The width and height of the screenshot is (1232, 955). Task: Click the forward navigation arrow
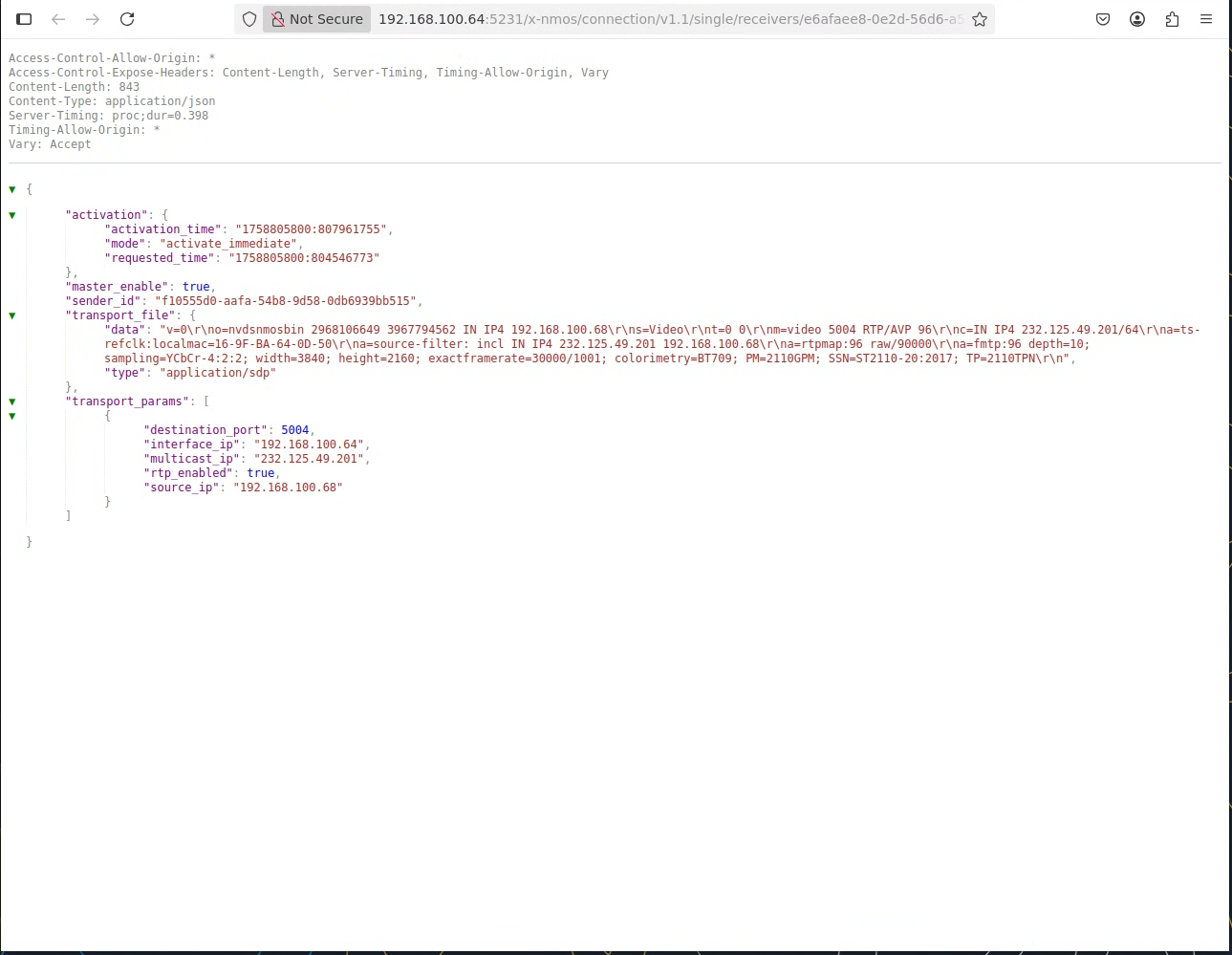(93, 19)
